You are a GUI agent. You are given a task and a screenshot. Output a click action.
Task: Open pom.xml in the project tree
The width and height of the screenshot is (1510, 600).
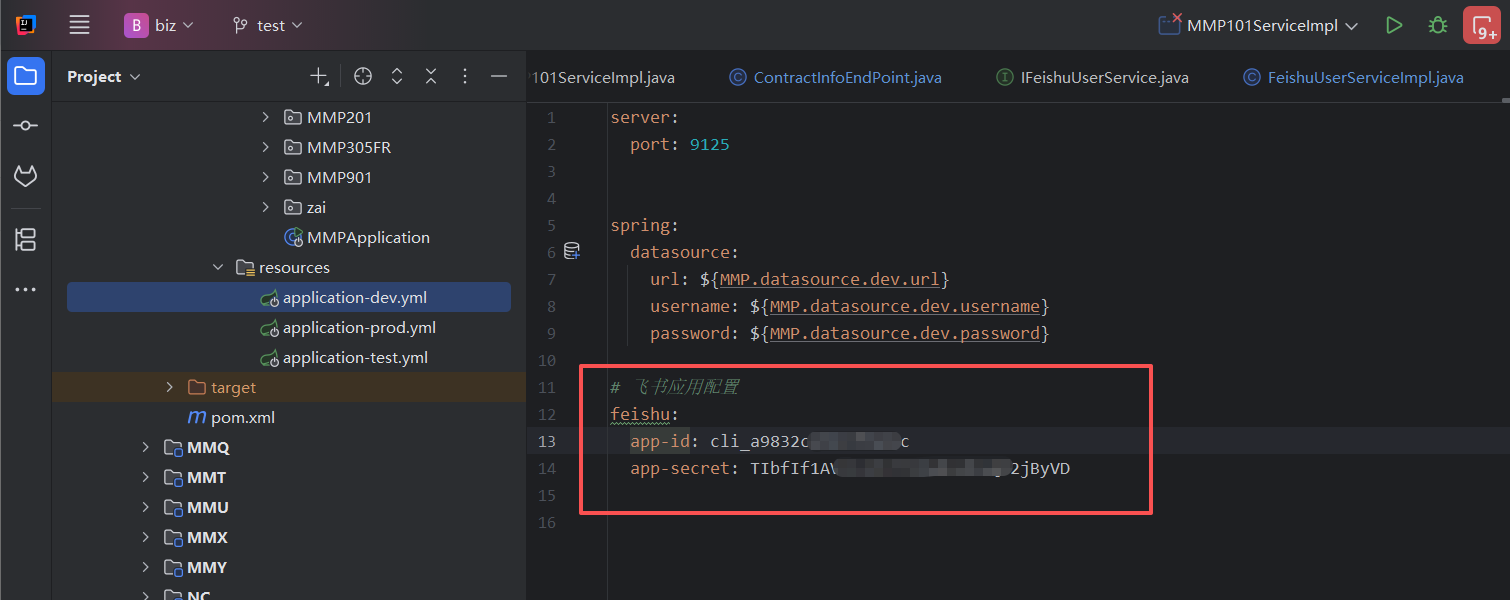tap(243, 417)
